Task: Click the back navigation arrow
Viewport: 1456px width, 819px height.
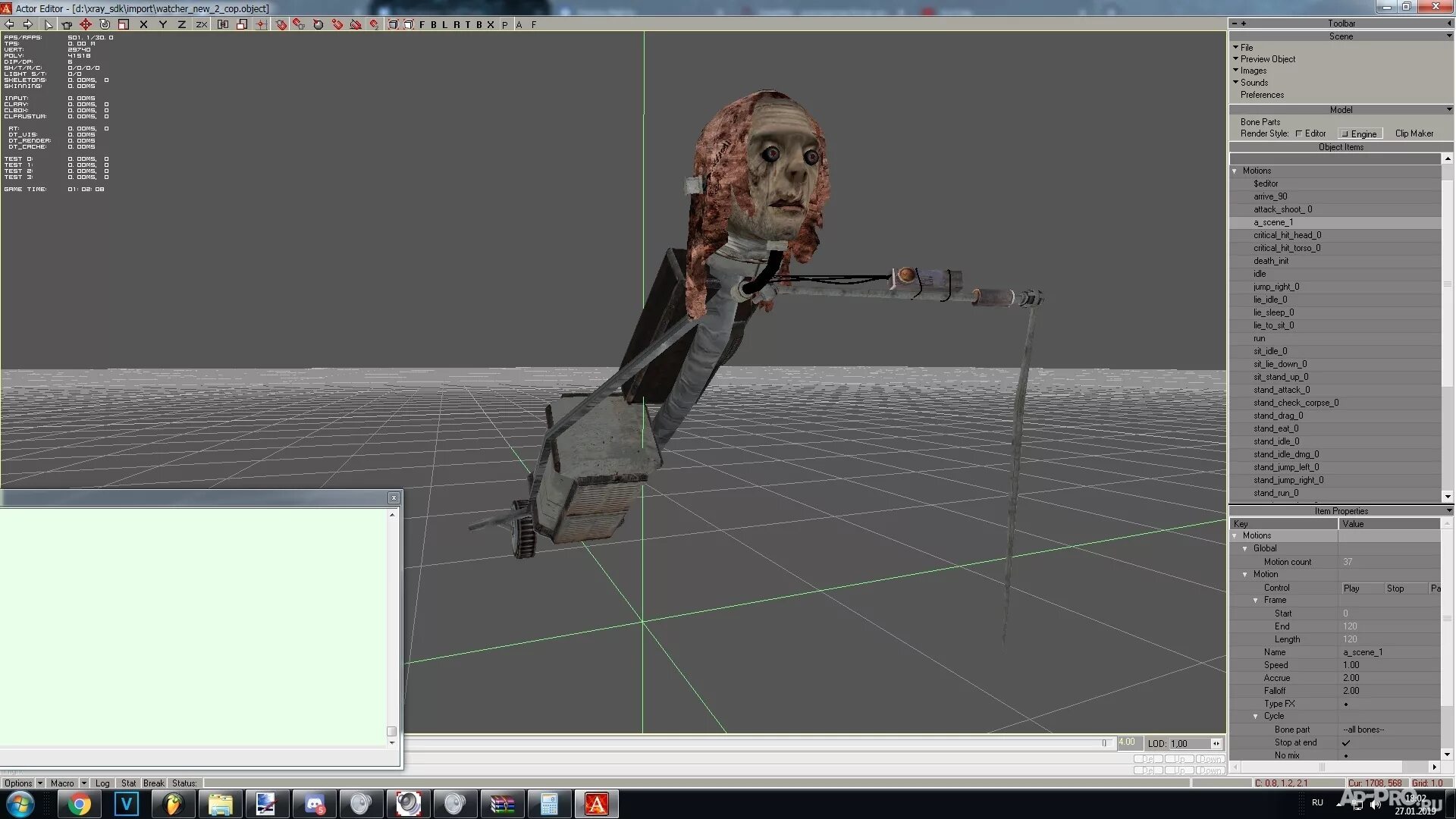Action: 9,24
